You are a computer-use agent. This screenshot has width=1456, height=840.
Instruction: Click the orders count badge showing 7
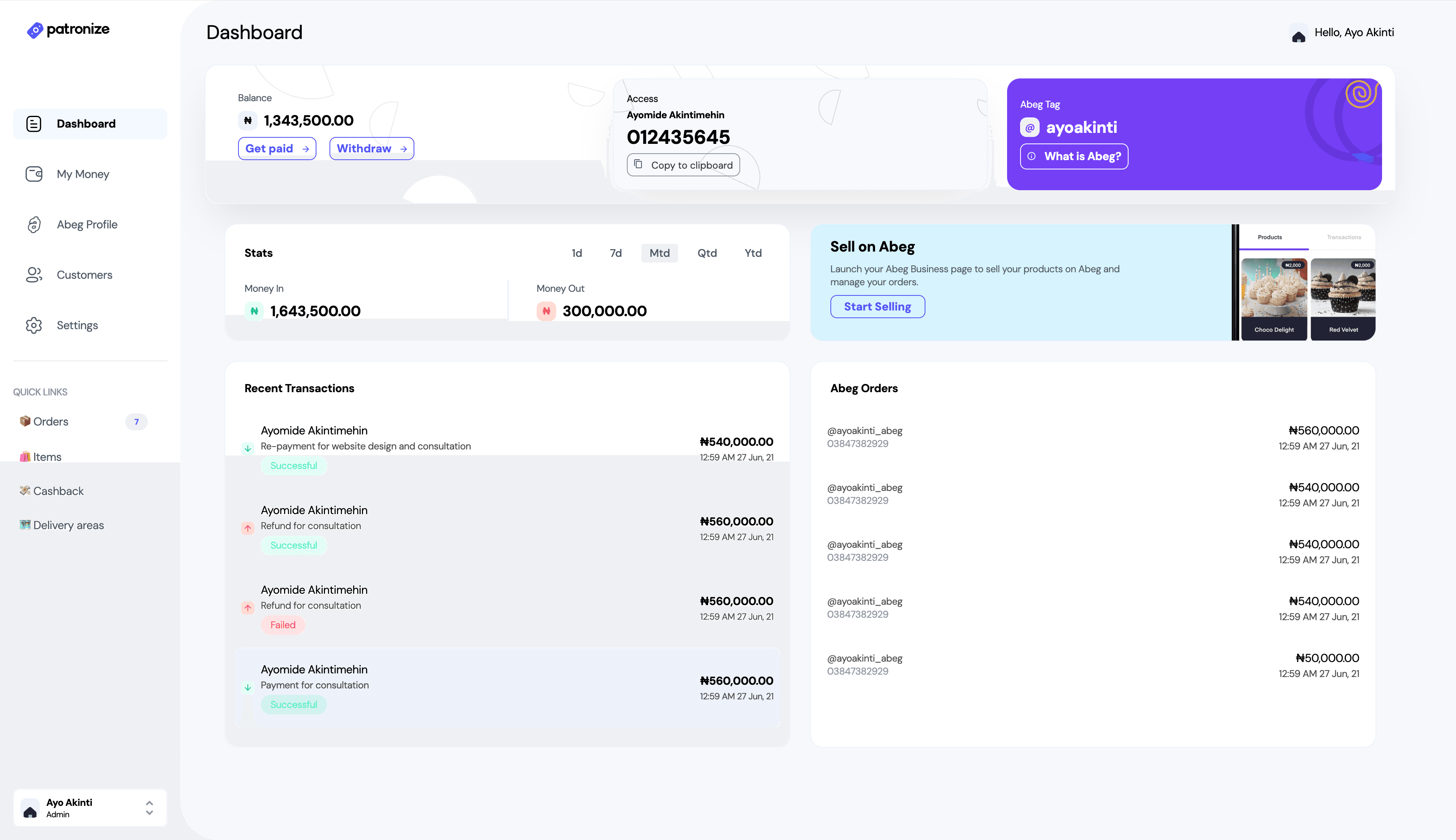[x=136, y=422]
